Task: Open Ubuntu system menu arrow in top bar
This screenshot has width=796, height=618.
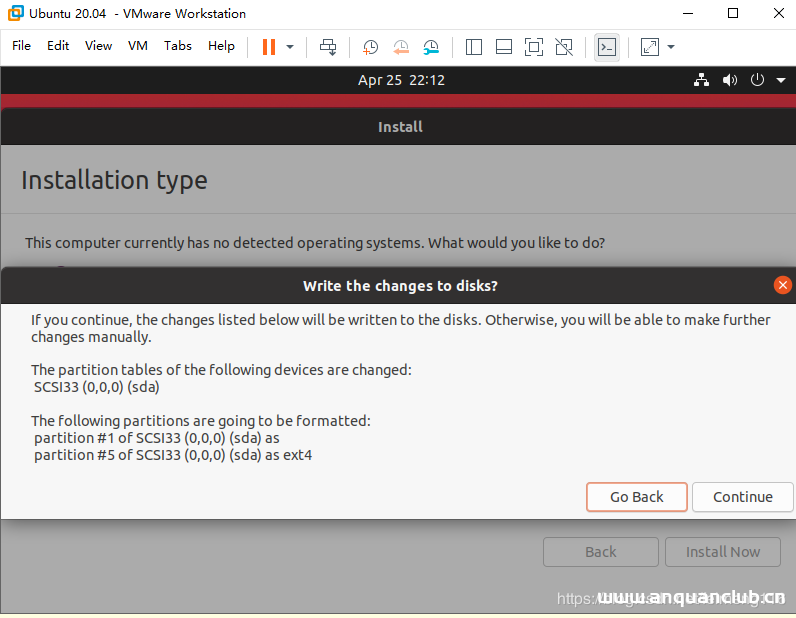Action: pos(781,81)
